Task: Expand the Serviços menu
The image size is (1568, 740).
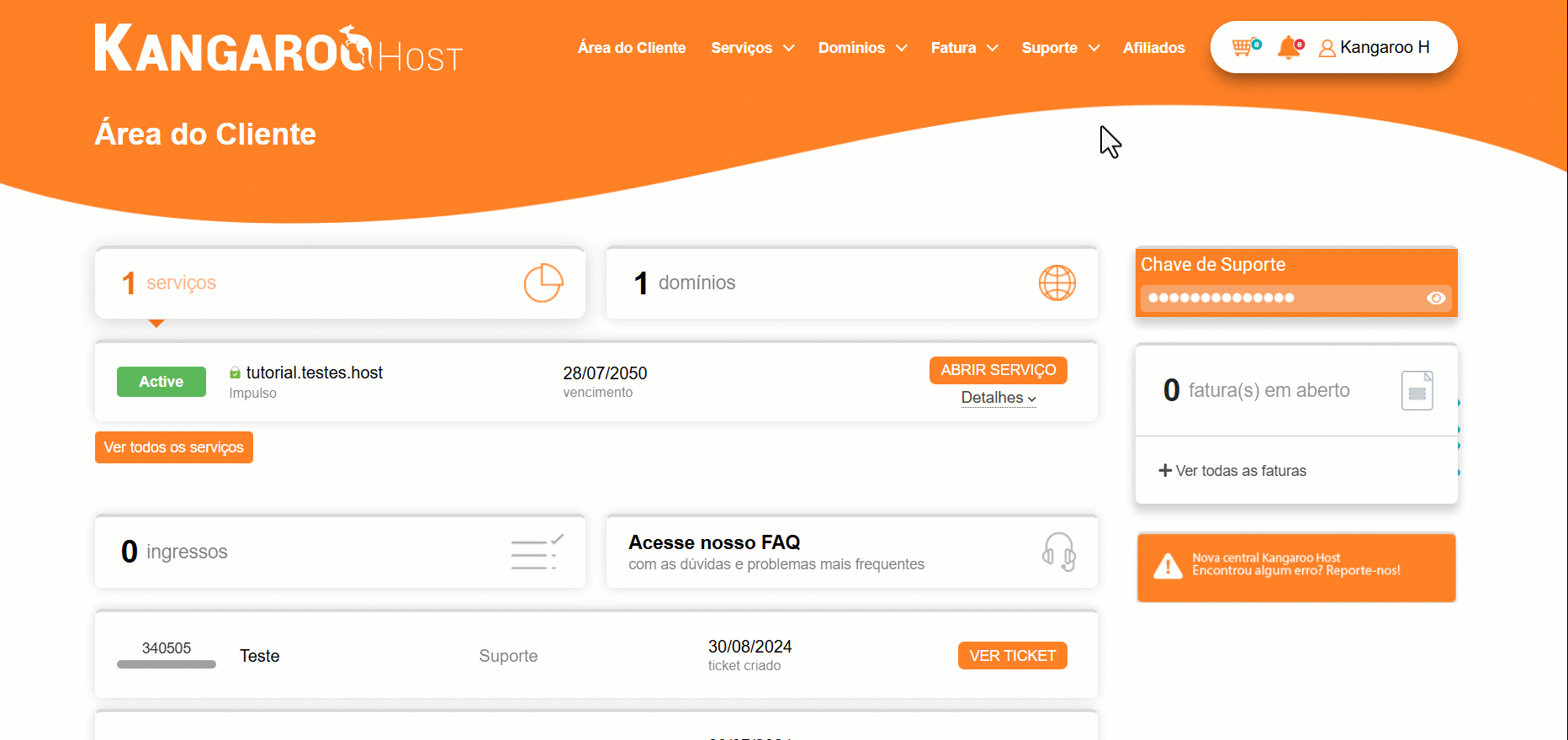Action: 753,48
